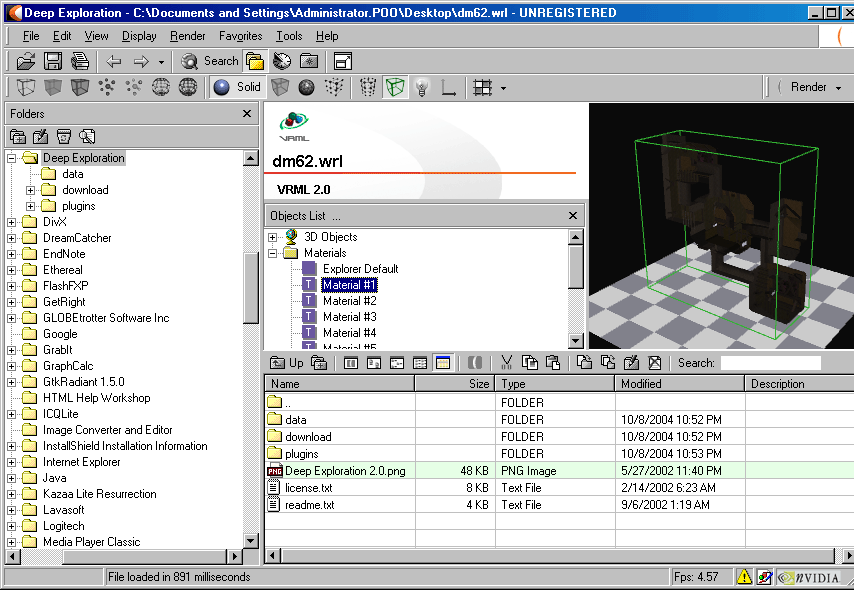Click the Open file icon in the toolbar

pyautogui.click(x=26, y=61)
